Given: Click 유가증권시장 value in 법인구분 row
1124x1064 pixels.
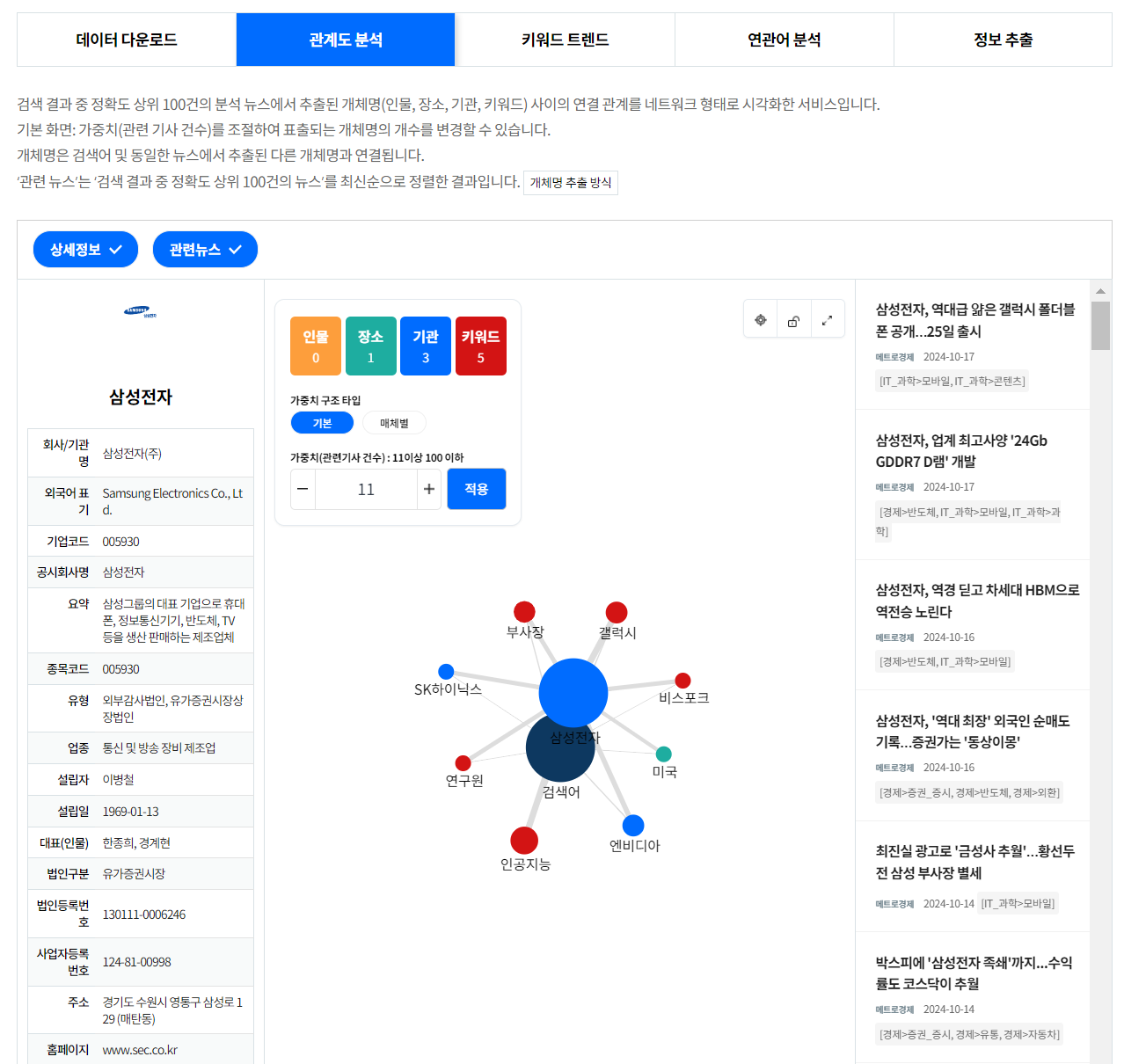Looking at the screenshot, I should [134, 874].
